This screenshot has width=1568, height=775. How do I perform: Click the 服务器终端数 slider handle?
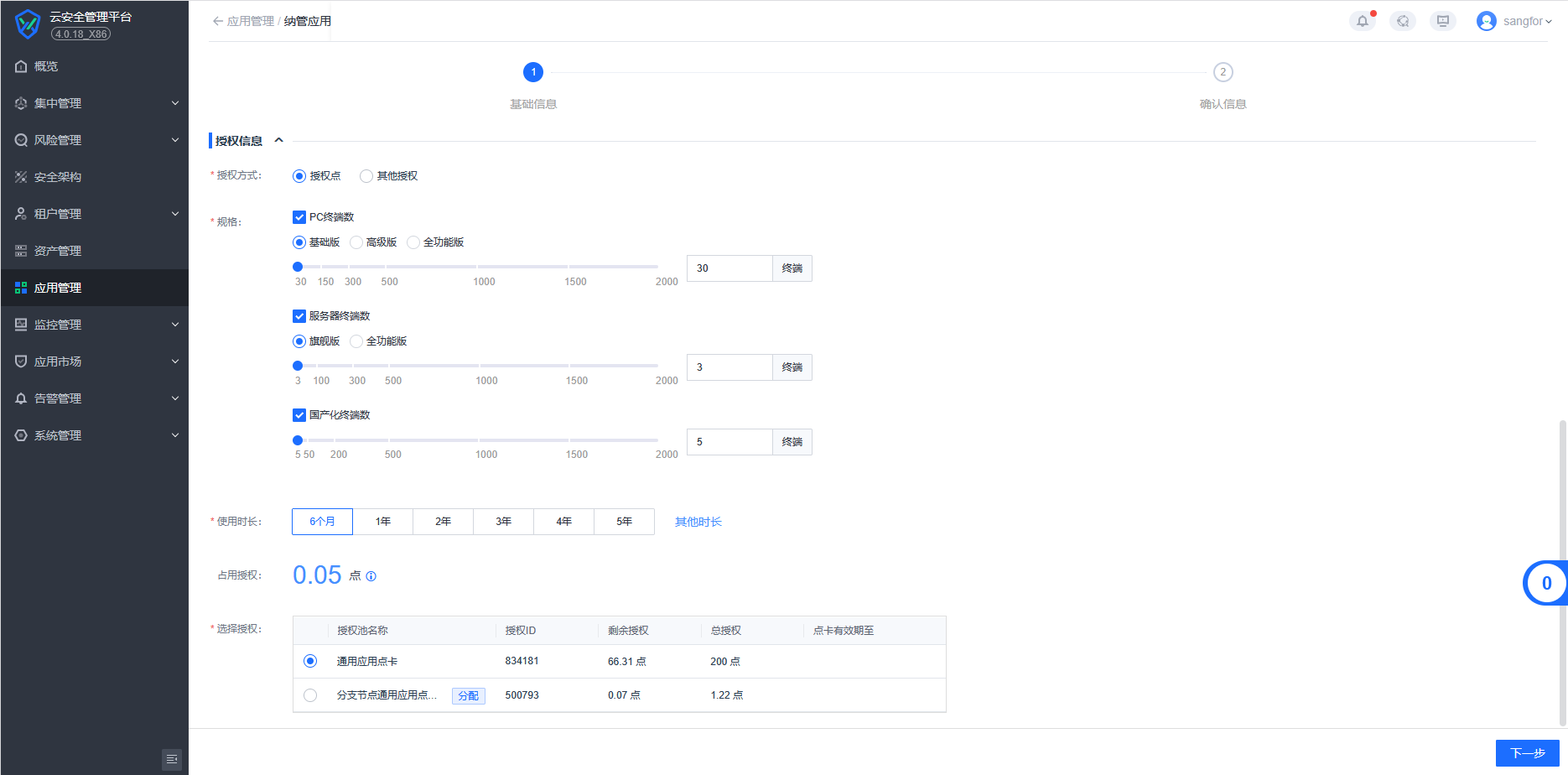(298, 366)
